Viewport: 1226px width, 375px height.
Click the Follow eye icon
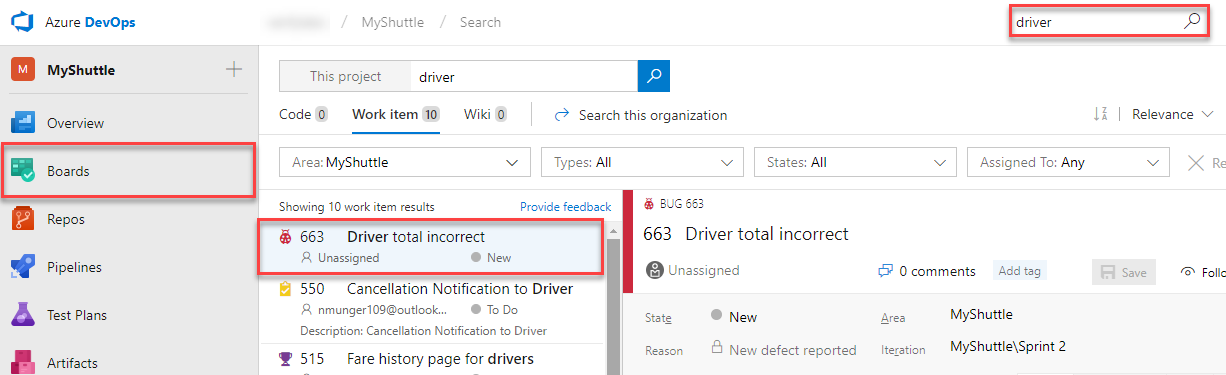pyautogui.click(x=1188, y=271)
